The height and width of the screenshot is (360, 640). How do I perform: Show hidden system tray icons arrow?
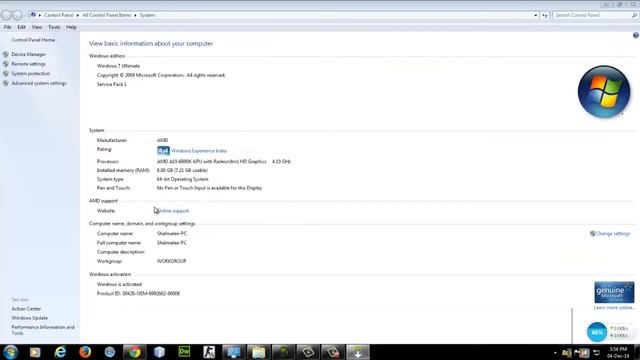(555, 353)
